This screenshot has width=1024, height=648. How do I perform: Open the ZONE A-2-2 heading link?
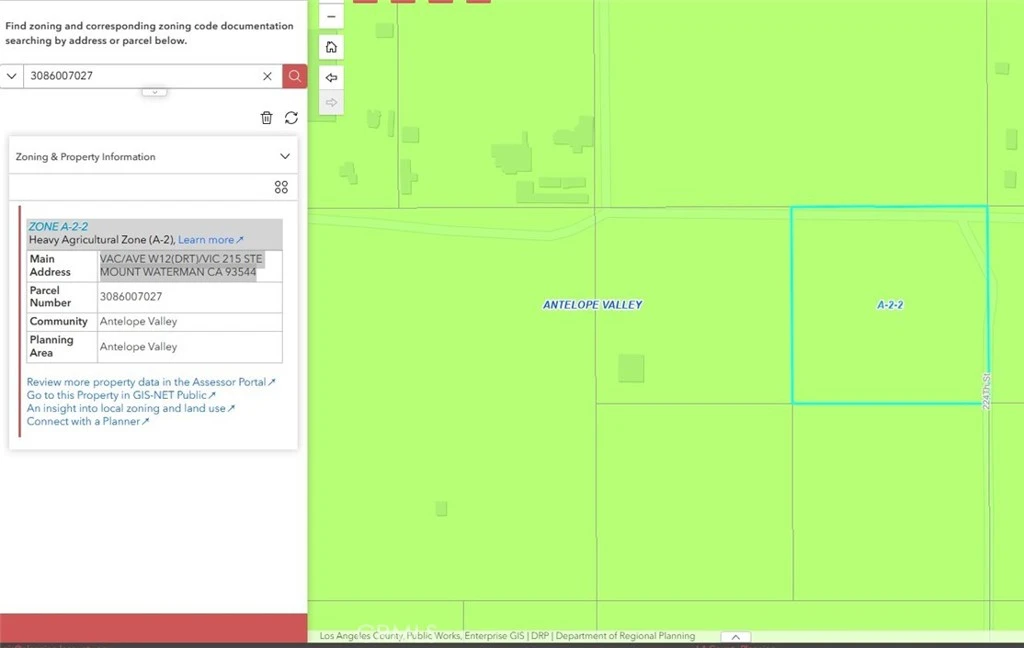[x=58, y=227]
